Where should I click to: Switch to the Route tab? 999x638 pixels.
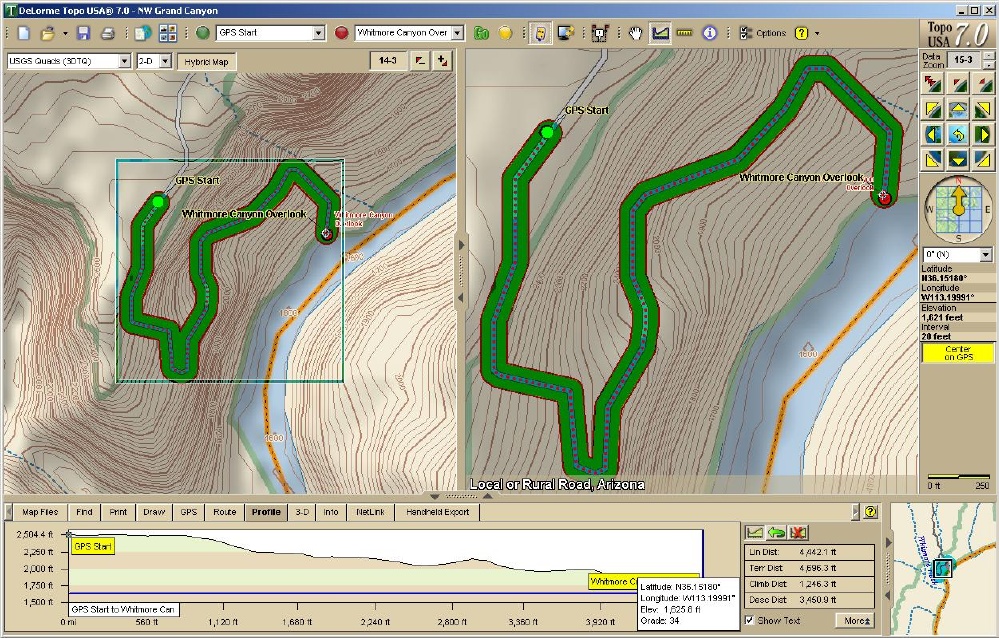(x=224, y=512)
